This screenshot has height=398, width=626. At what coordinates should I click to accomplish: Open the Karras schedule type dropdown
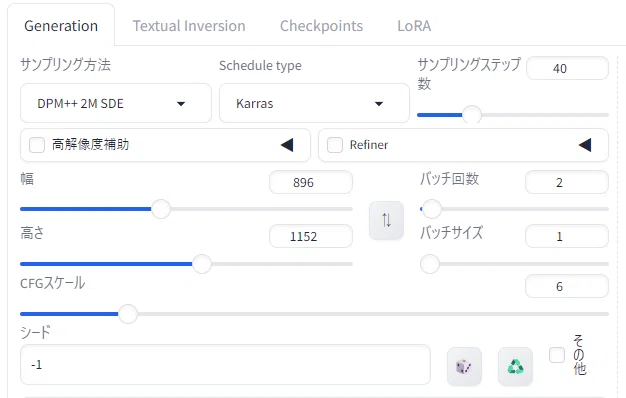pos(314,103)
